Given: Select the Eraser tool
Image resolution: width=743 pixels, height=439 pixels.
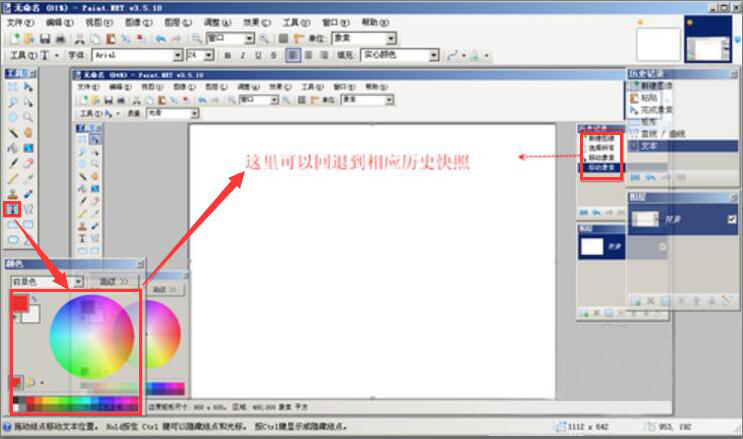Looking at the screenshot, I should coord(28,163).
